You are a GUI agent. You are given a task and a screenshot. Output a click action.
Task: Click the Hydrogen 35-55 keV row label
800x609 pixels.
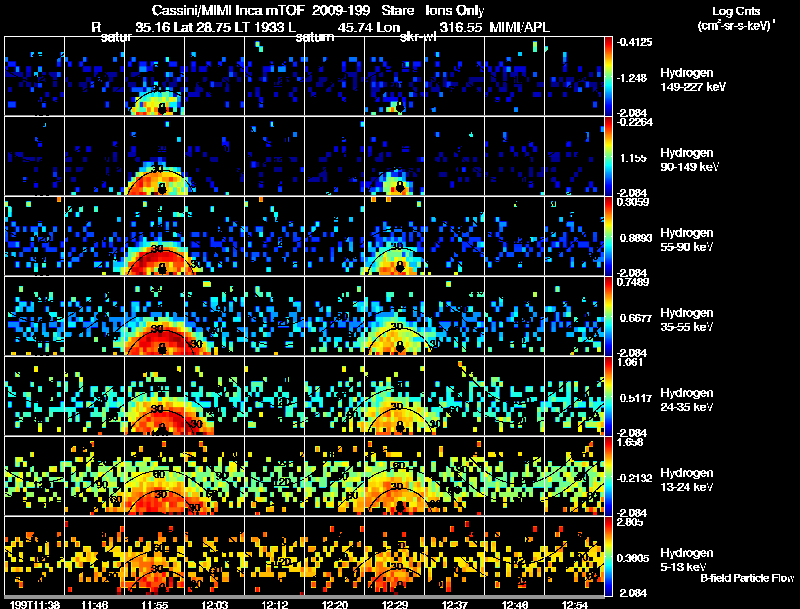click(x=687, y=320)
